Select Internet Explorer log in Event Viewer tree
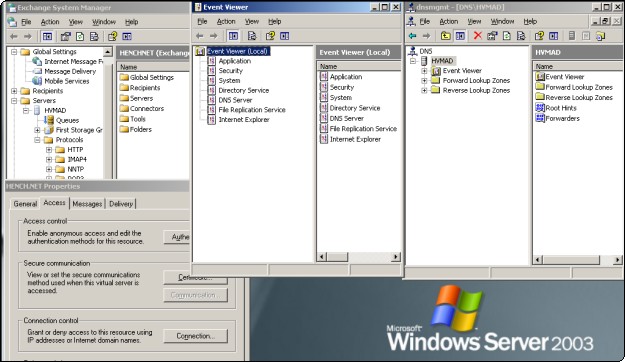Screen dimensions: 625x362 tap(244, 120)
